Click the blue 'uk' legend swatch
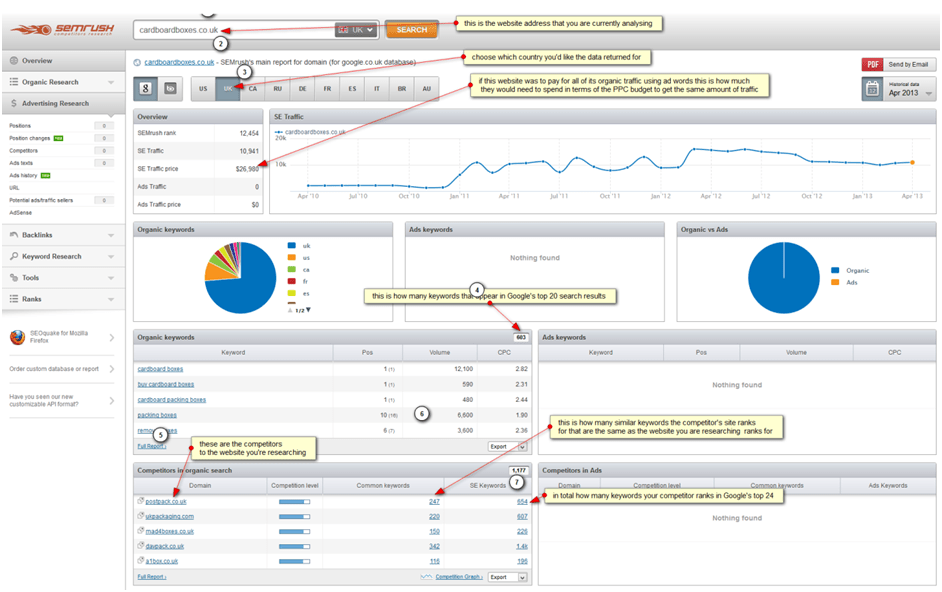Viewport: 942px width, 592px height. click(291, 246)
